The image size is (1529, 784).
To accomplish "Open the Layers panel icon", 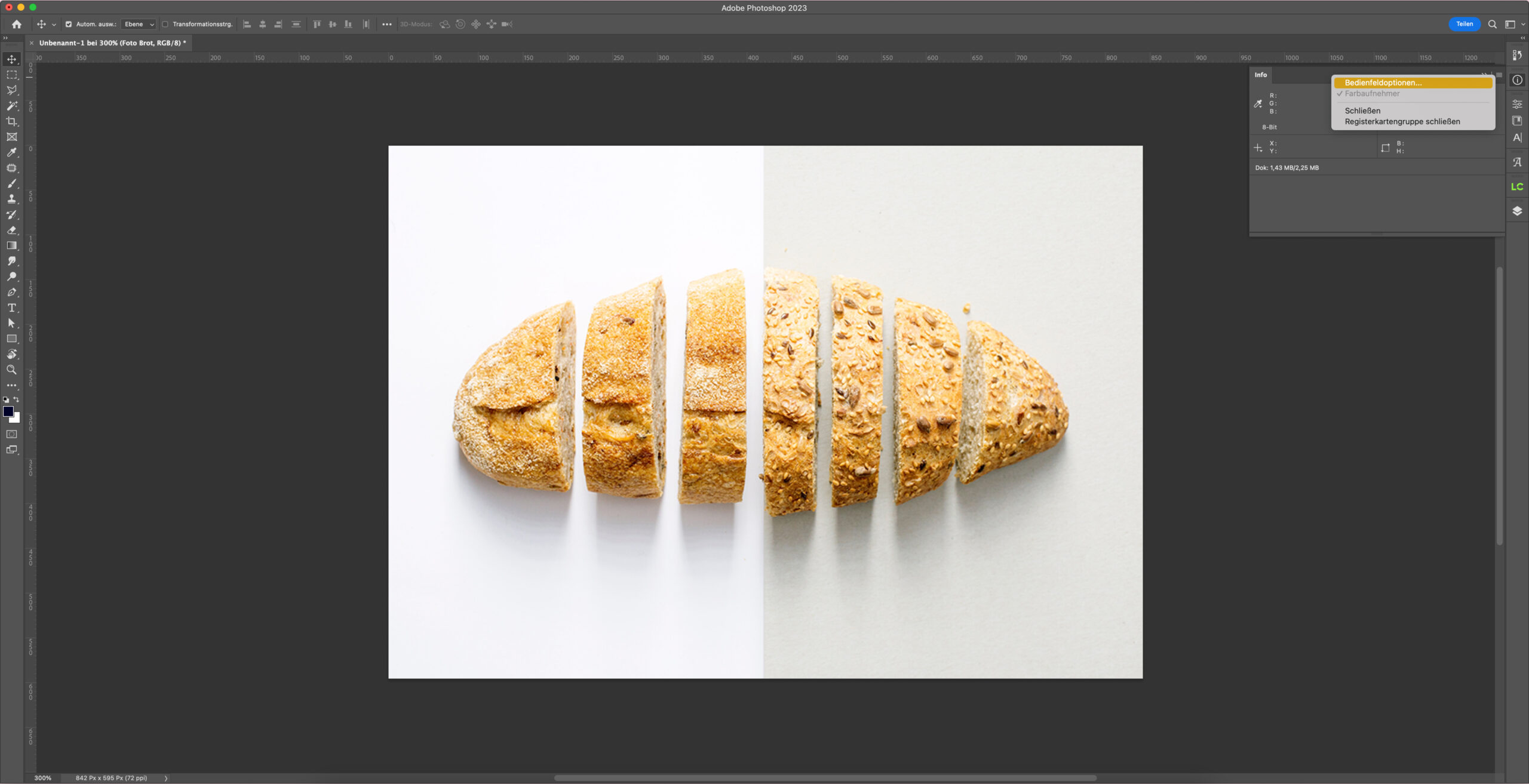I will tap(1516, 211).
